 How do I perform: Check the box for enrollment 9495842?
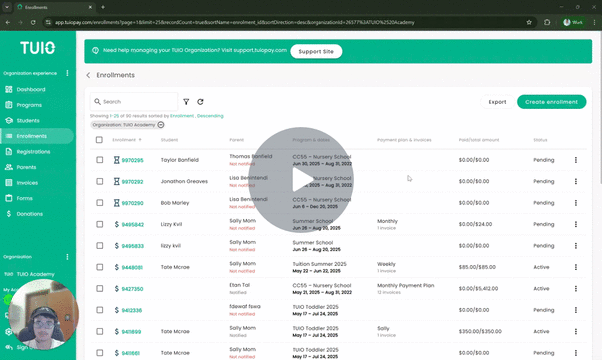coord(99,224)
